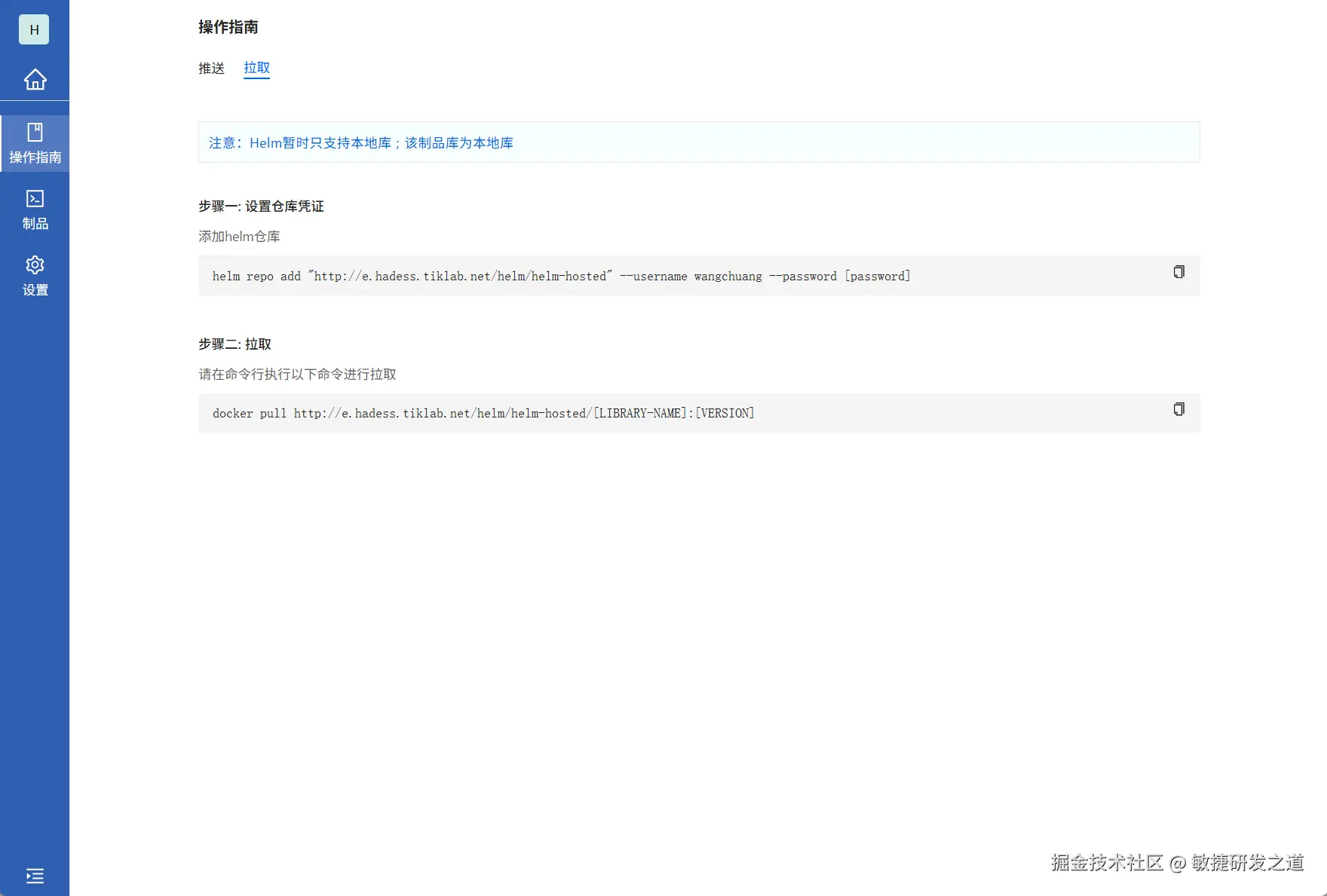
Task: Select the 操作指南 guide icon in sidebar
Action: [x=35, y=133]
